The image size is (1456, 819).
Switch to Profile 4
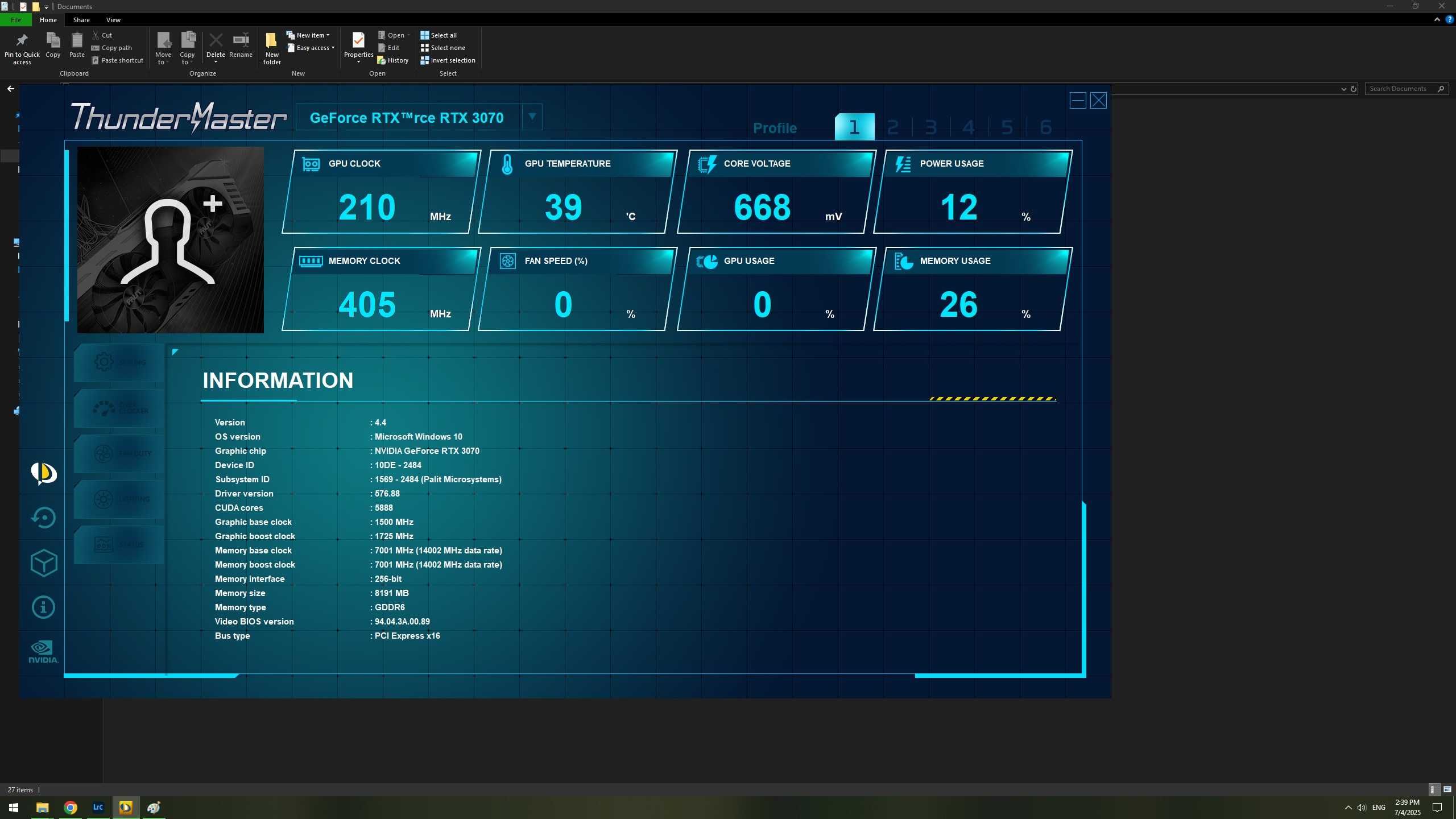click(x=969, y=127)
